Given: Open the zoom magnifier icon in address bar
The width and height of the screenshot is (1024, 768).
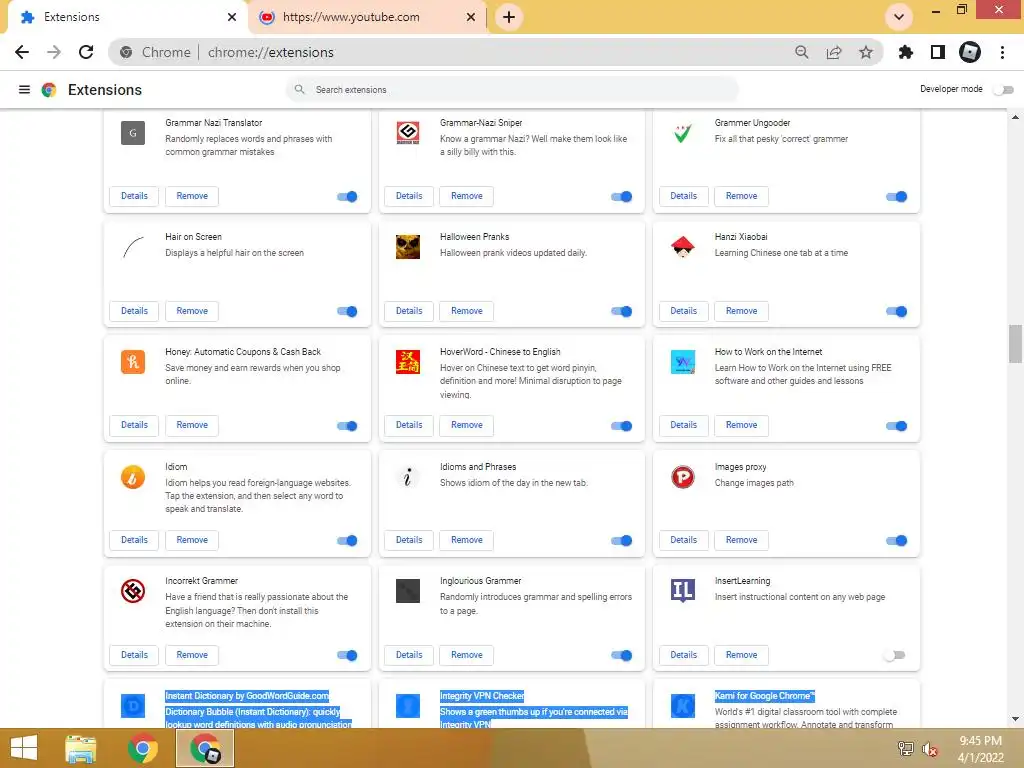Looking at the screenshot, I should point(801,52).
